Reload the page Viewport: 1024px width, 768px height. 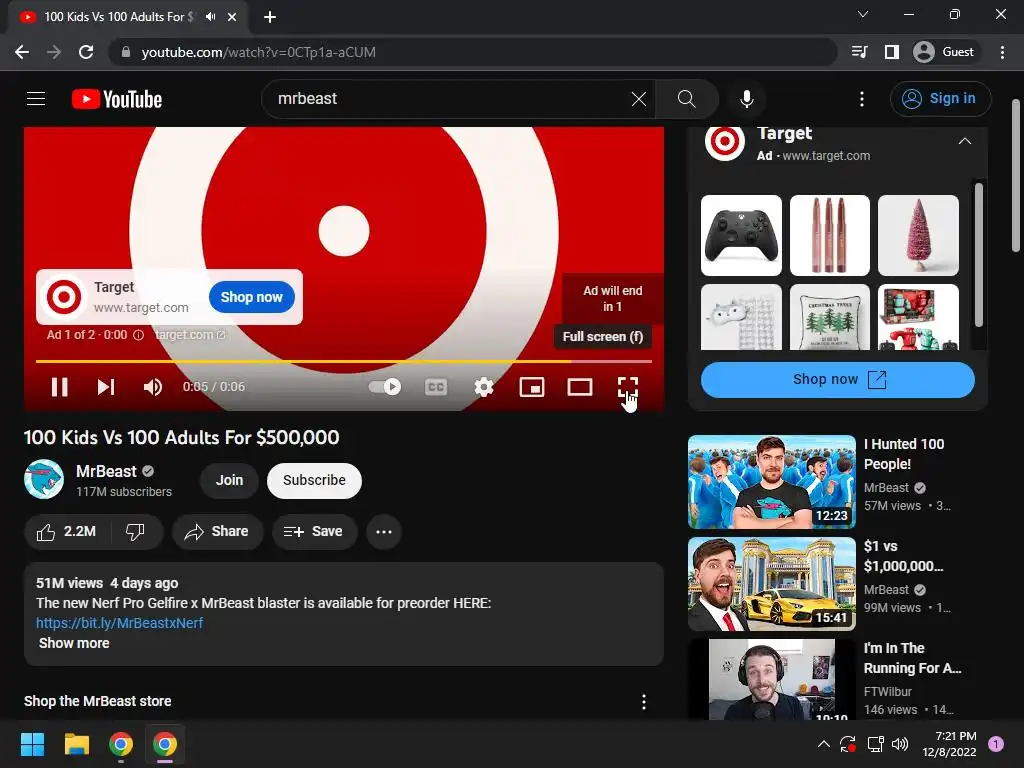pos(86,52)
